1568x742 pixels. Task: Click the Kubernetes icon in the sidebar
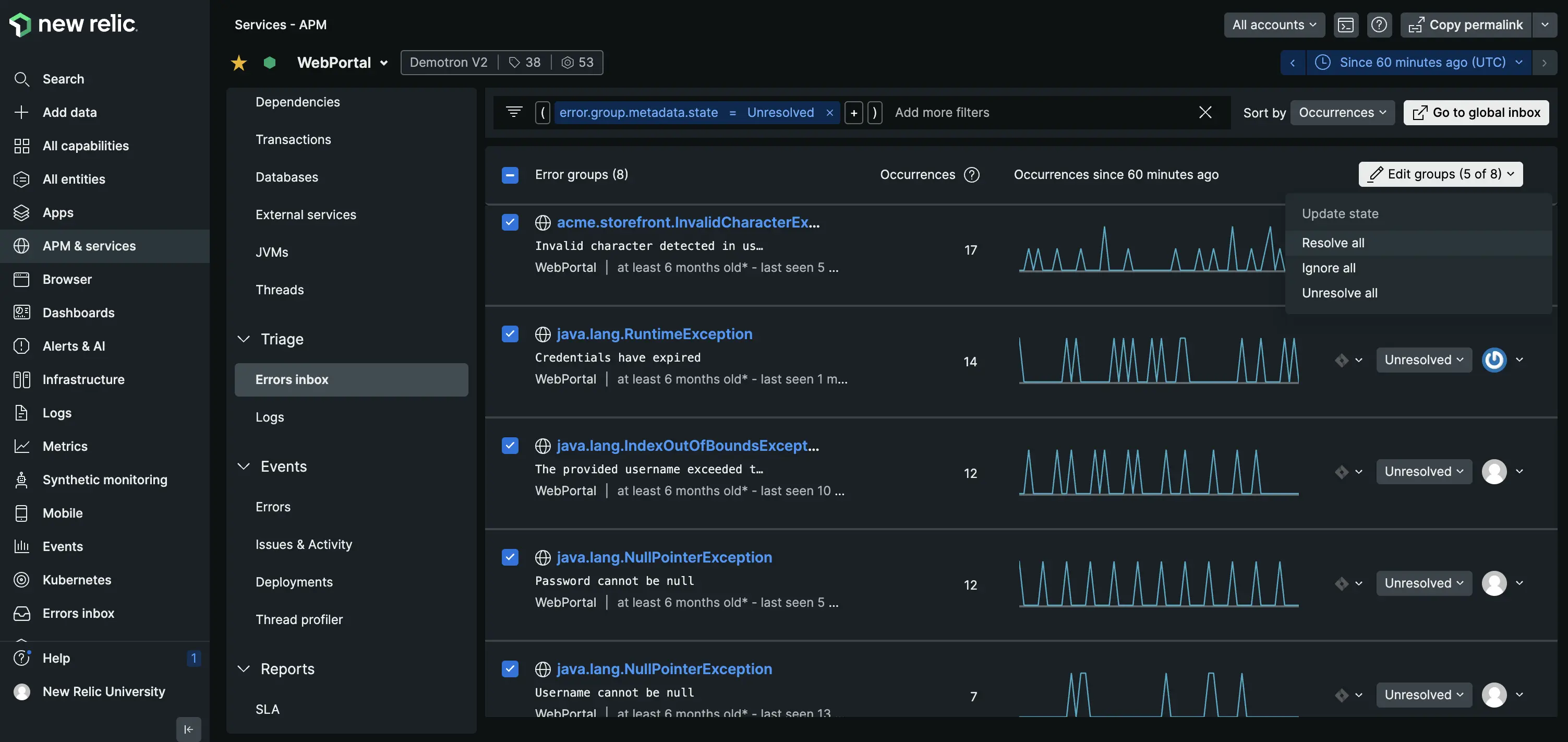21,580
